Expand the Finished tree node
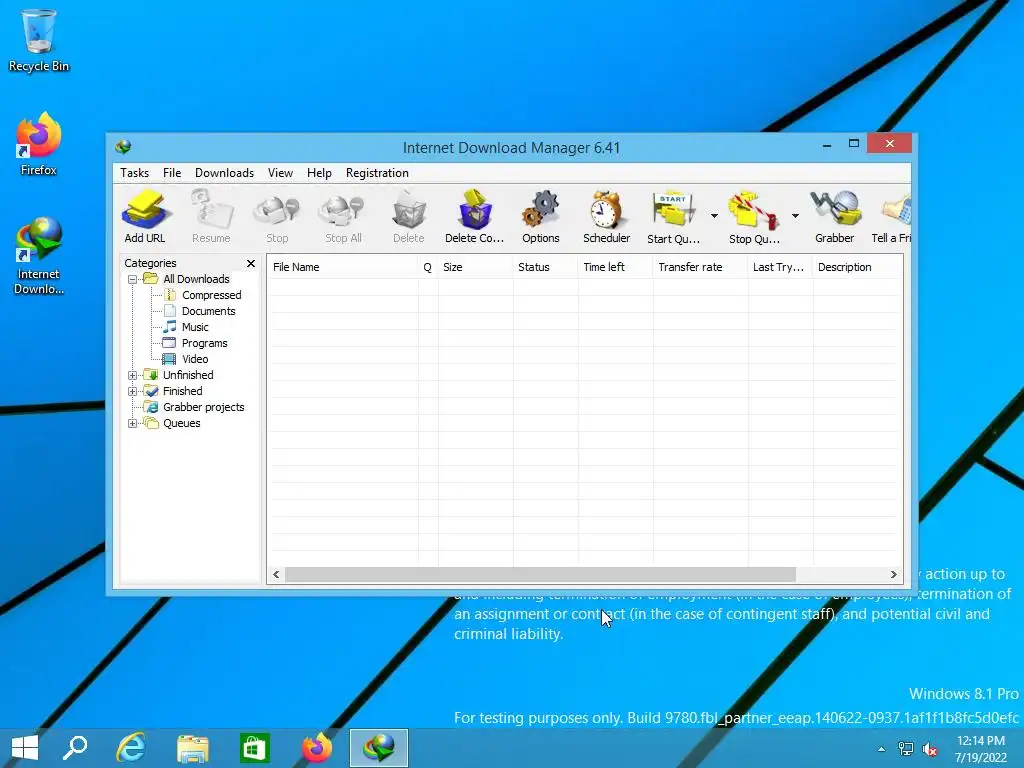1024x768 pixels. coord(133,391)
